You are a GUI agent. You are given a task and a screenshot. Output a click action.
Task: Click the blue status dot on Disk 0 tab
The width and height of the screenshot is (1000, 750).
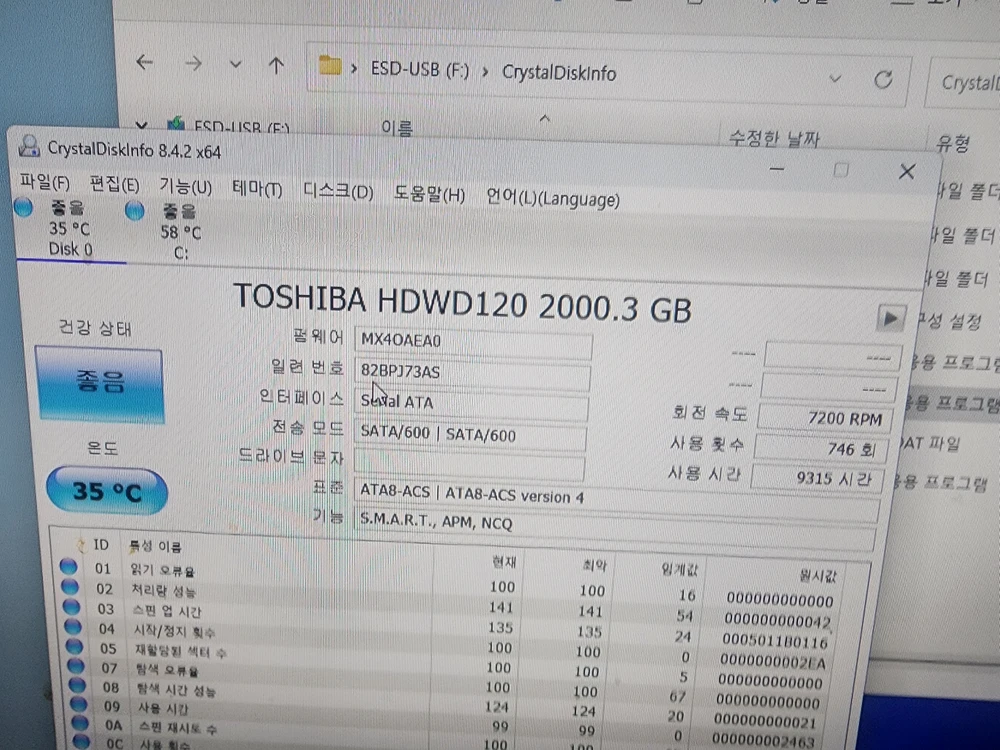24,207
